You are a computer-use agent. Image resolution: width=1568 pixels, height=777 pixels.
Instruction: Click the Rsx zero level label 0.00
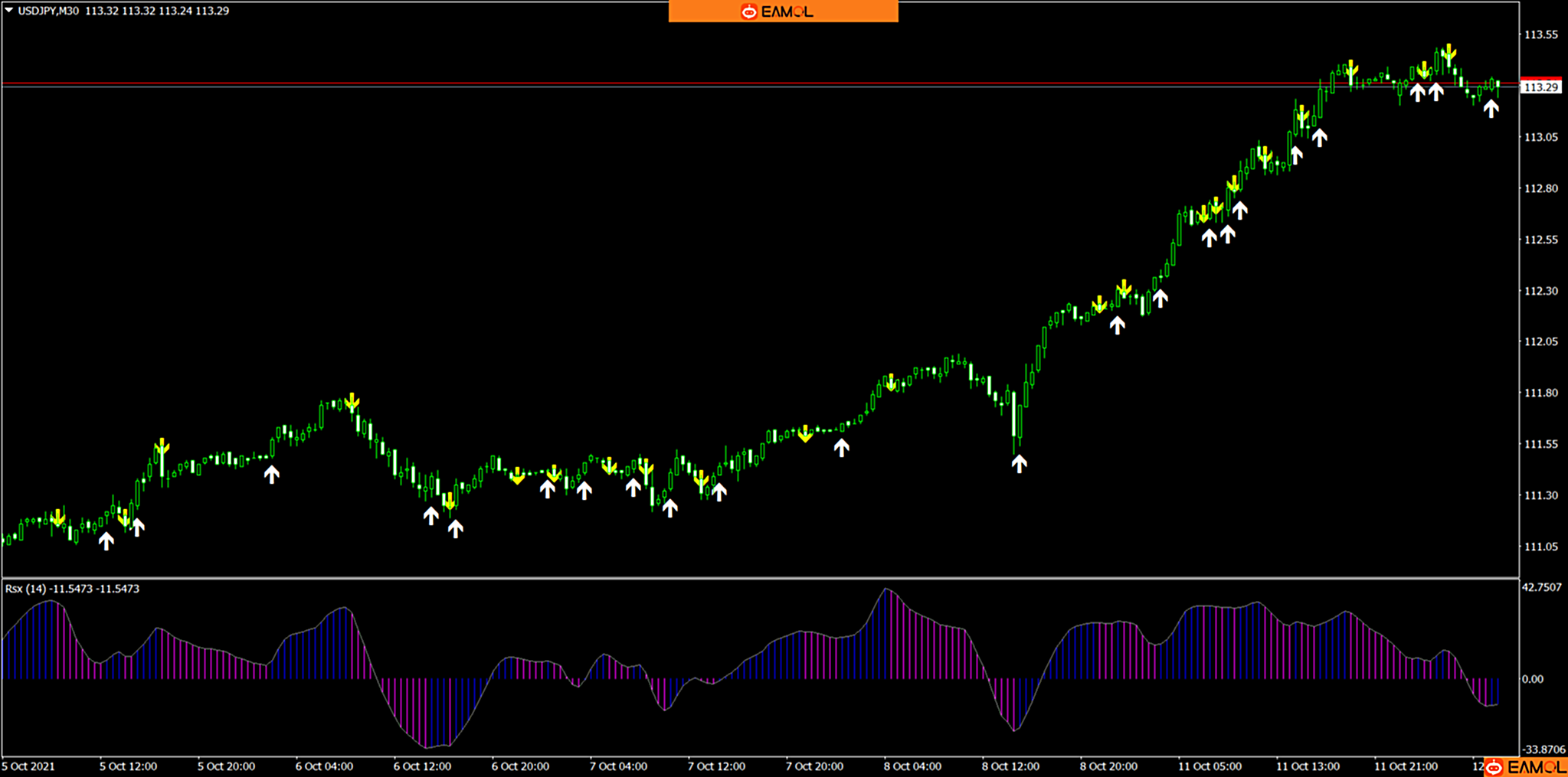click(1533, 679)
